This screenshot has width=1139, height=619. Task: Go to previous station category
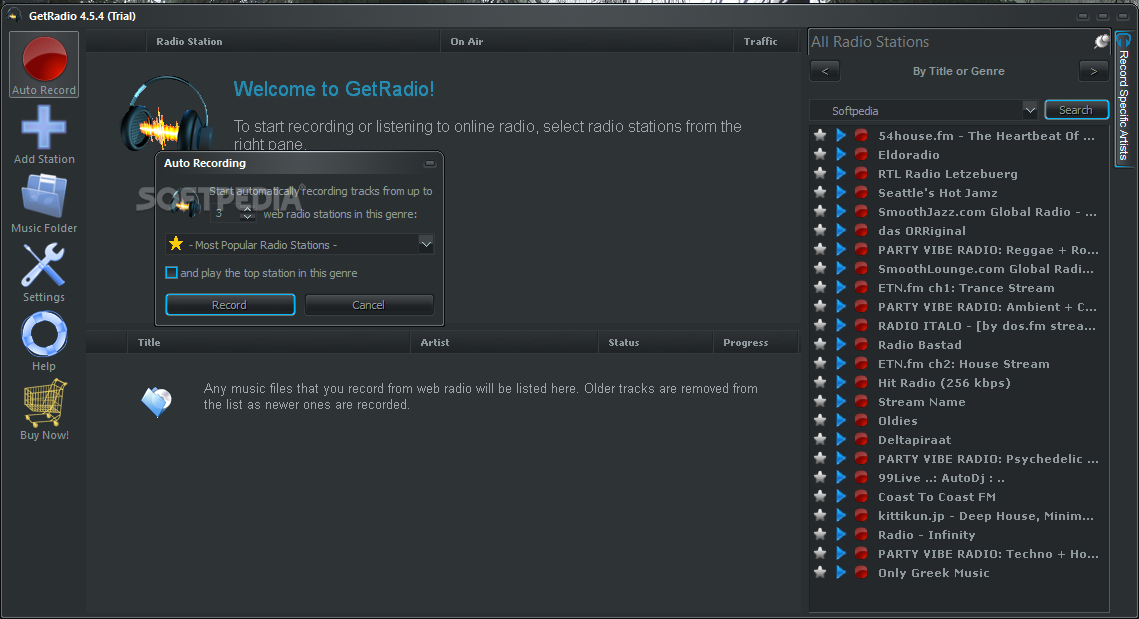824,70
